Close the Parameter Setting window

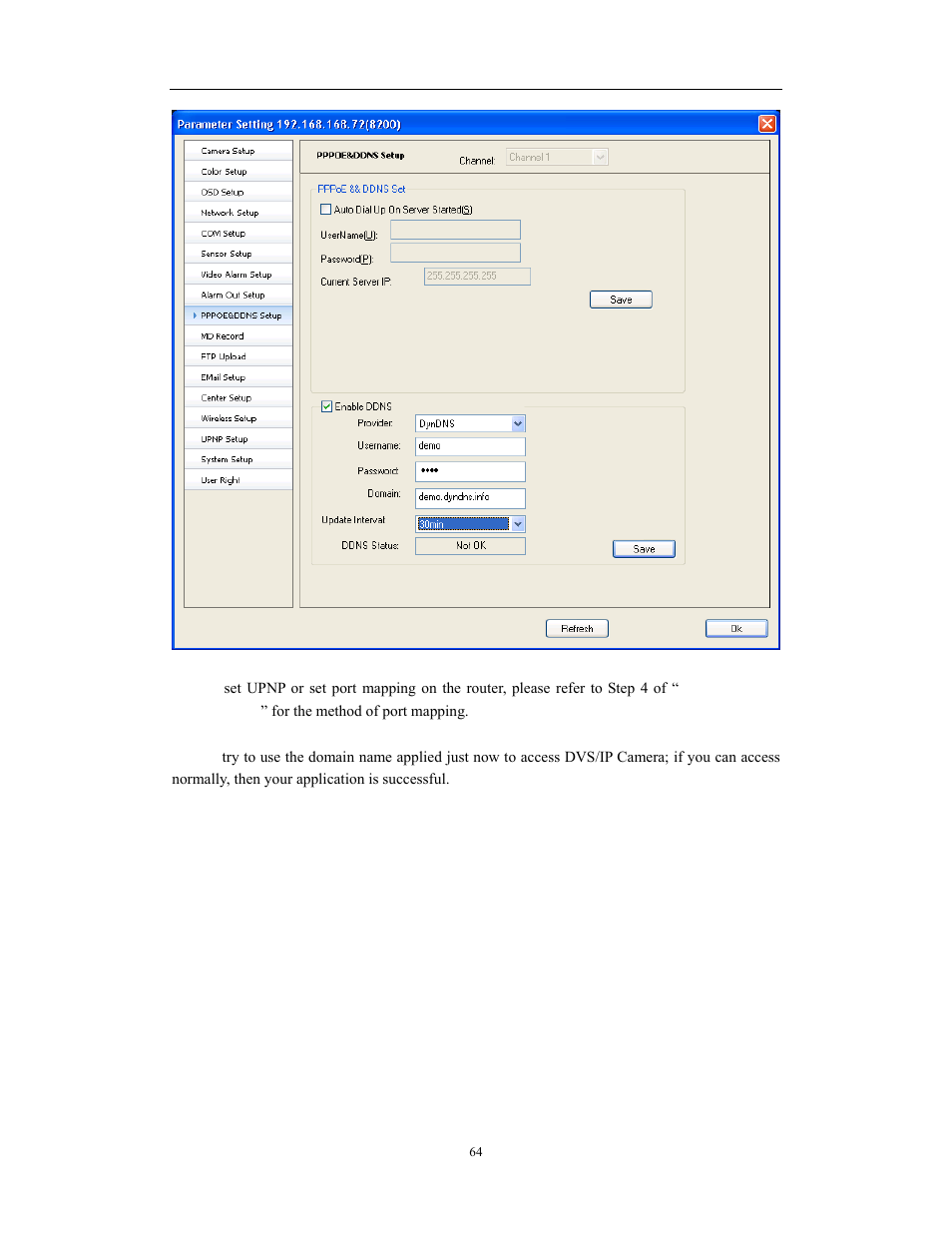click(x=766, y=124)
